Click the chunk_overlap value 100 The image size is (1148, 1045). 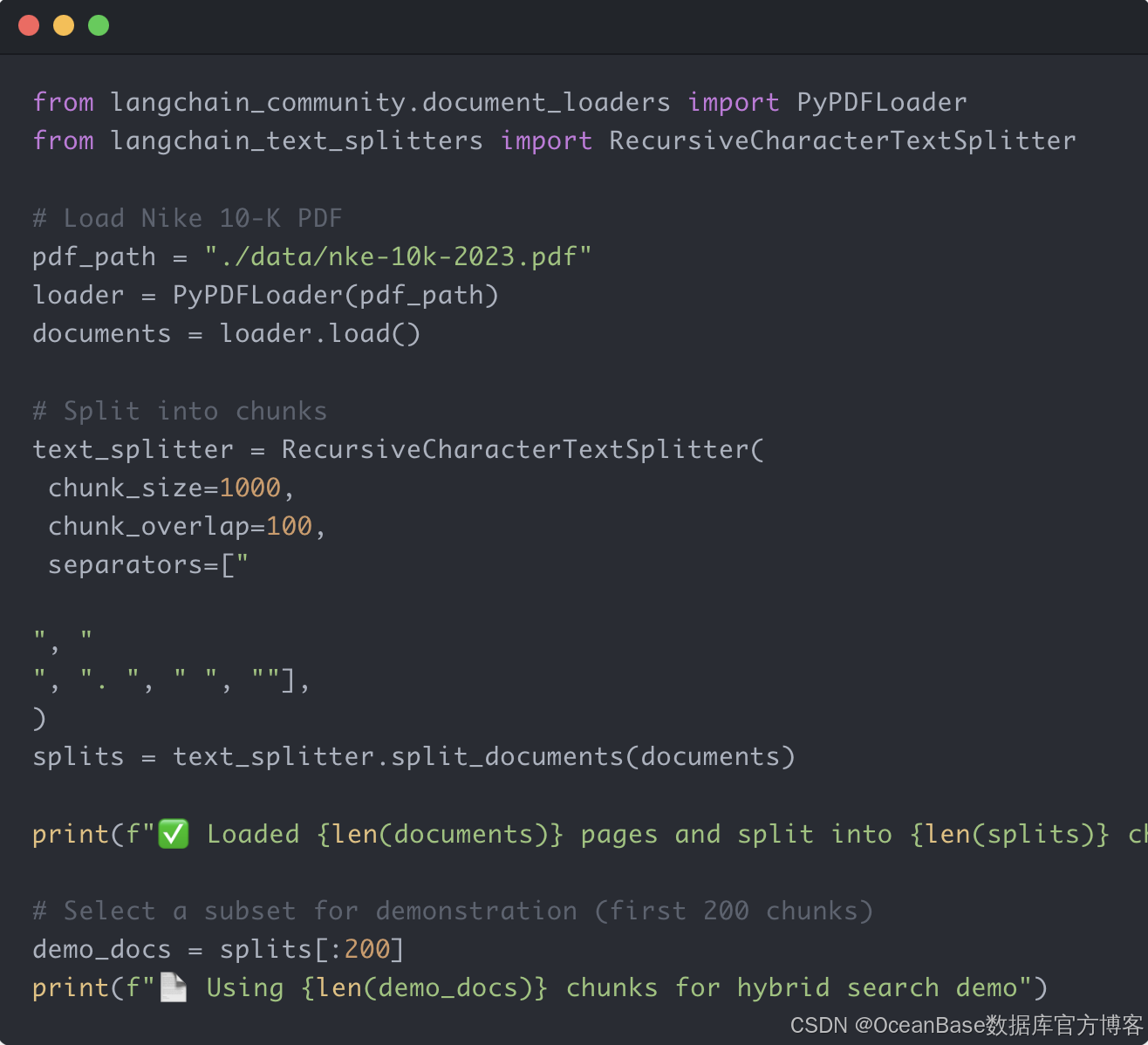[289, 526]
